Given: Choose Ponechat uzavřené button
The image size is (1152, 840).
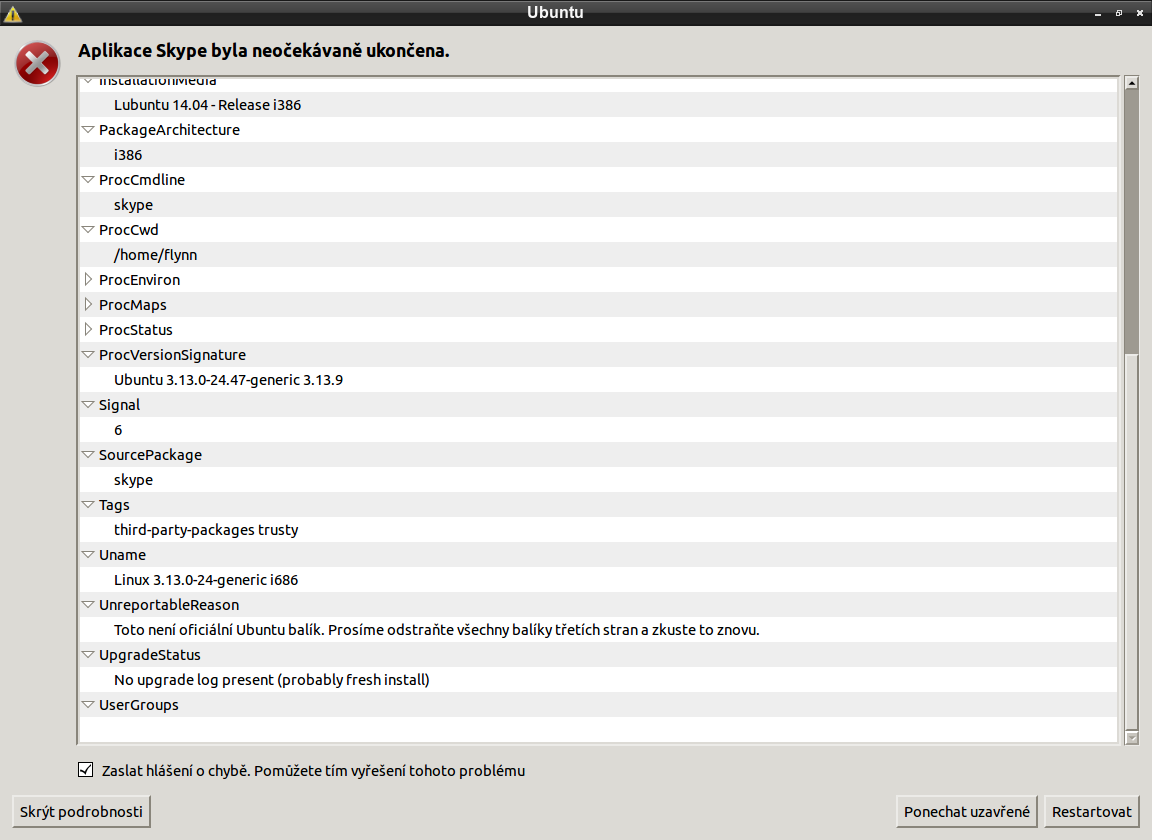Looking at the screenshot, I should point(966,811).
